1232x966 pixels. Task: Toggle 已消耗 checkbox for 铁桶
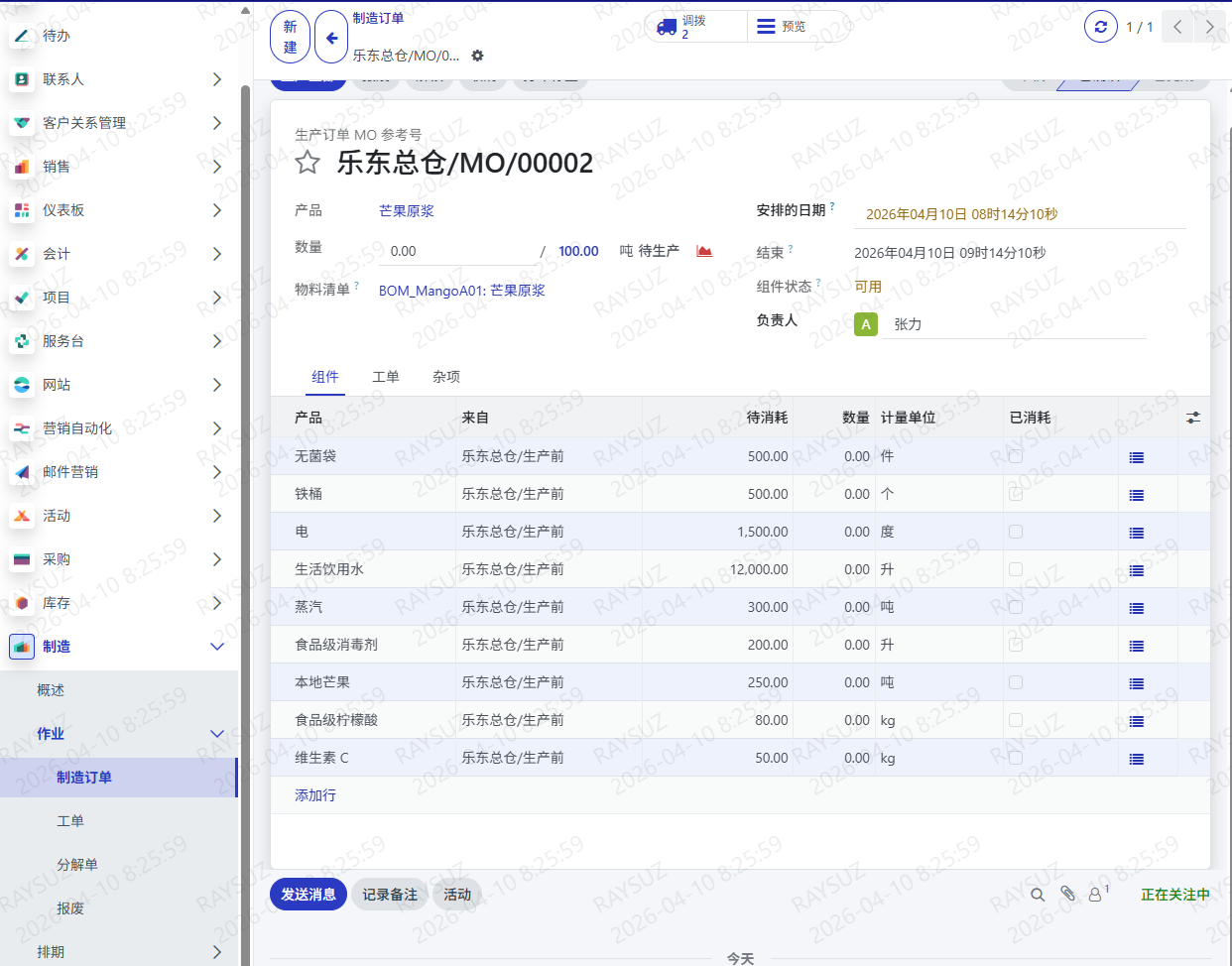[1016, 494]
